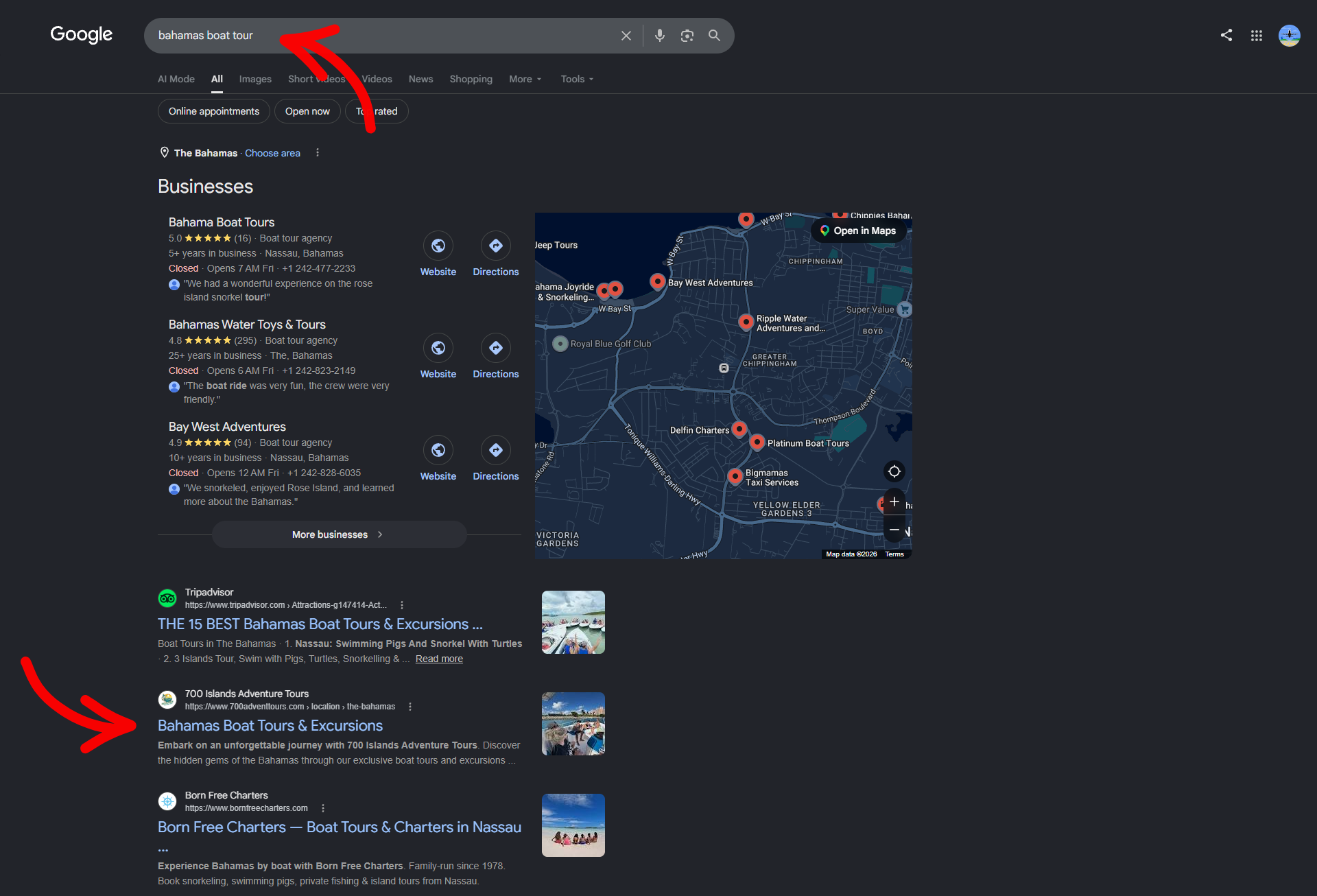The image size is (1317, 896).
Task: Open the three-dot menu for Born Free Charters
Action: 322,808
